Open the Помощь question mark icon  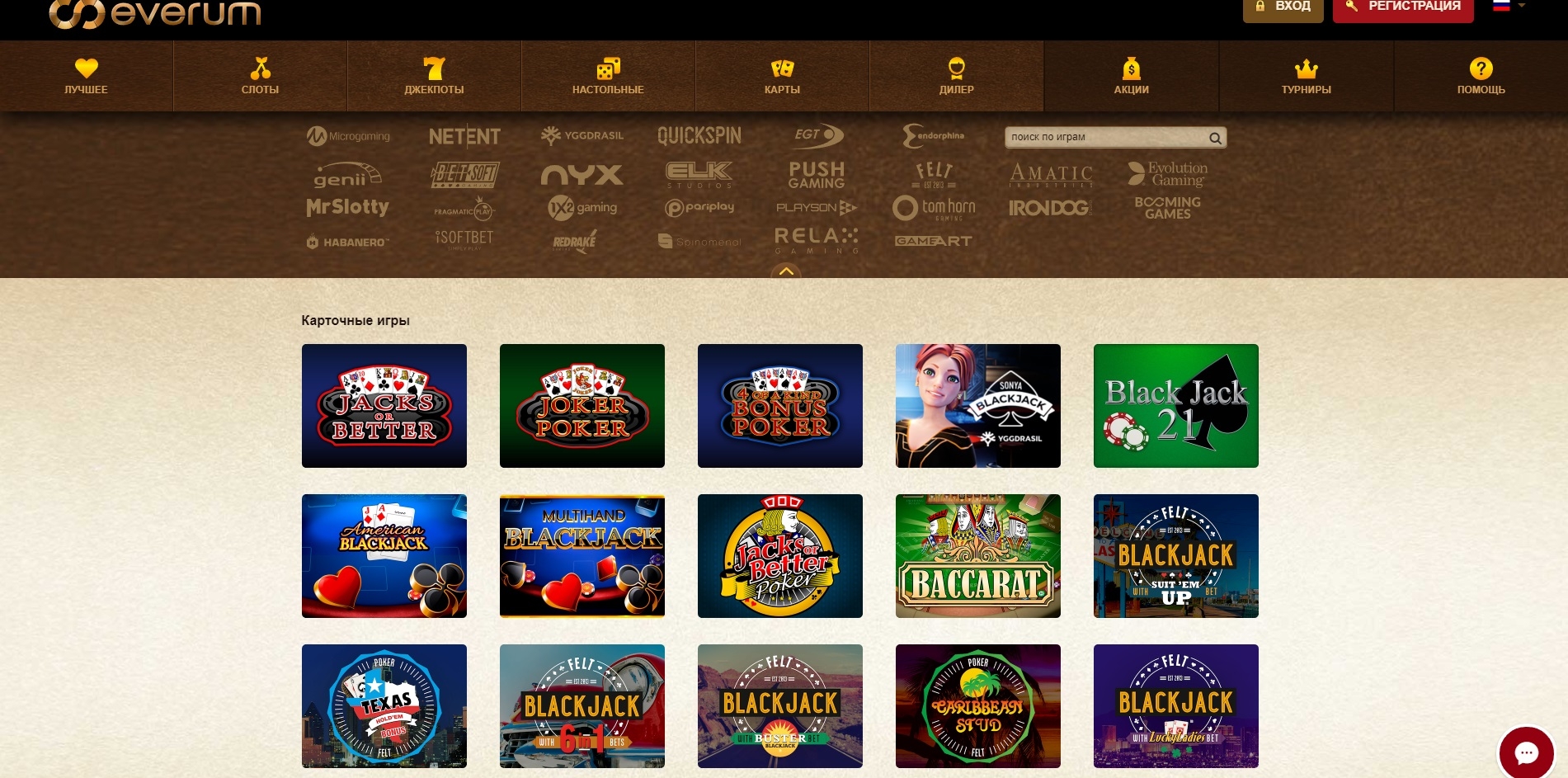pos(1481,68)
